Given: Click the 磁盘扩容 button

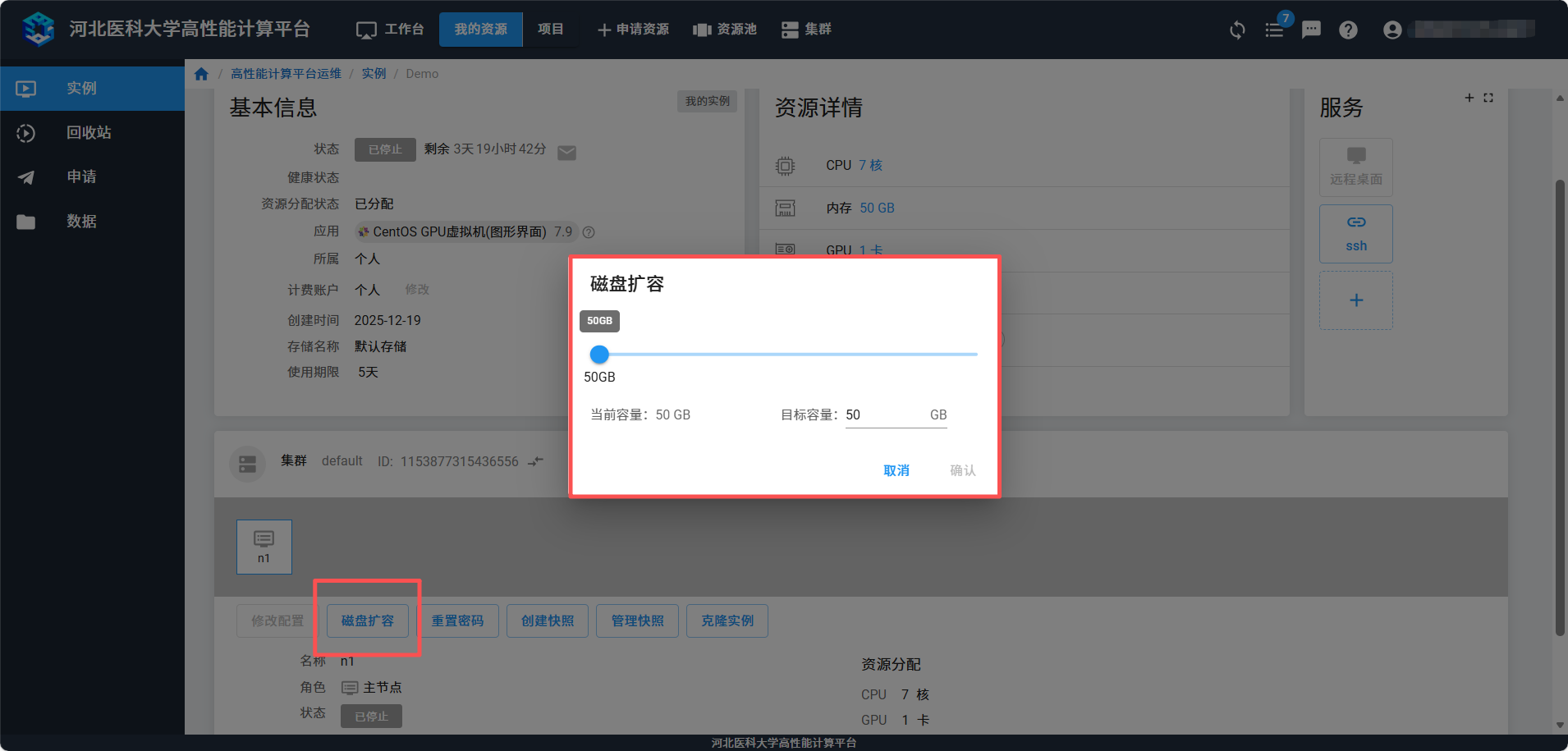Looking at the screenshot, I should coord(368,620).
